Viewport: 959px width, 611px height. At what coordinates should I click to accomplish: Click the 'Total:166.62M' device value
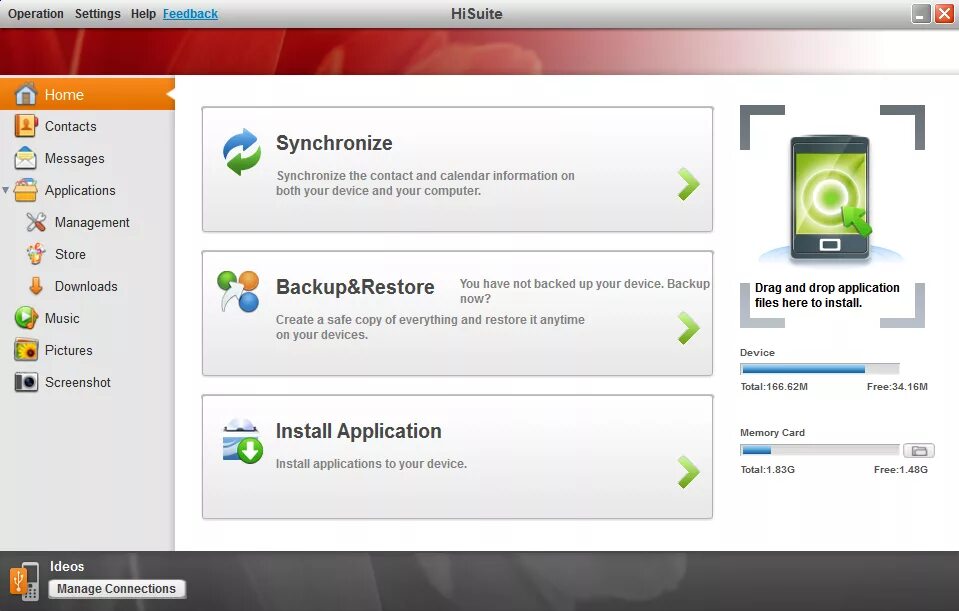click(x=774, y=387)
